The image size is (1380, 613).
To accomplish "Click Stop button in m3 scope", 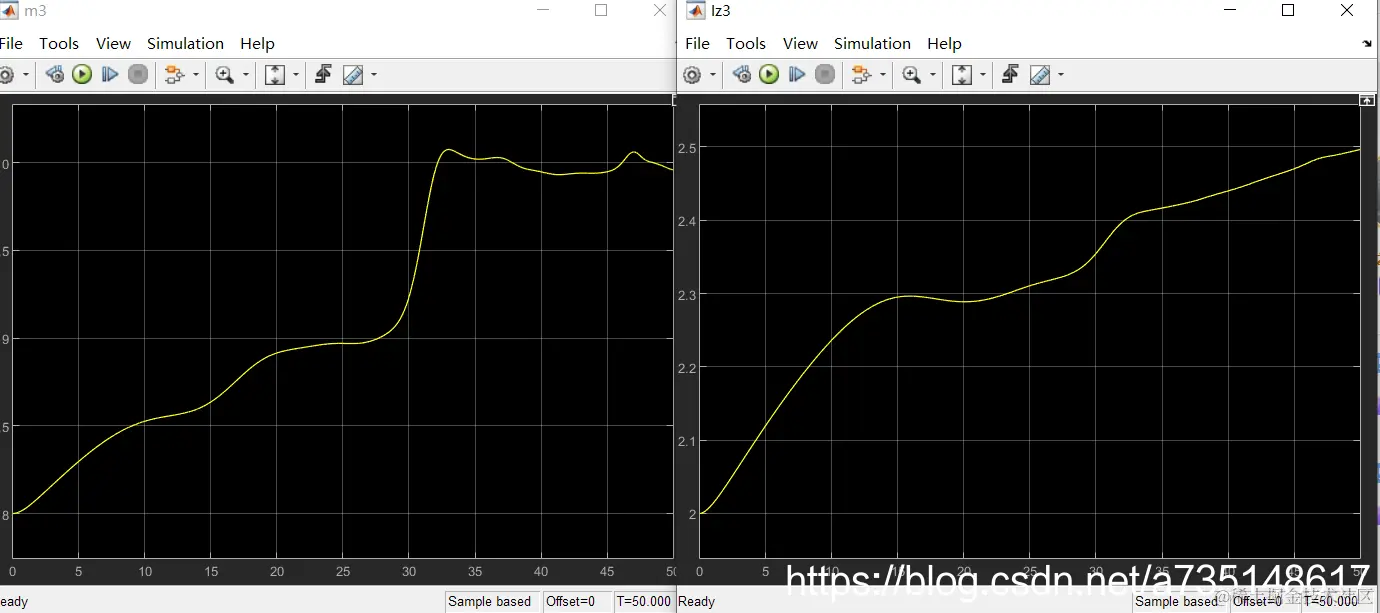I will [138, 74].
